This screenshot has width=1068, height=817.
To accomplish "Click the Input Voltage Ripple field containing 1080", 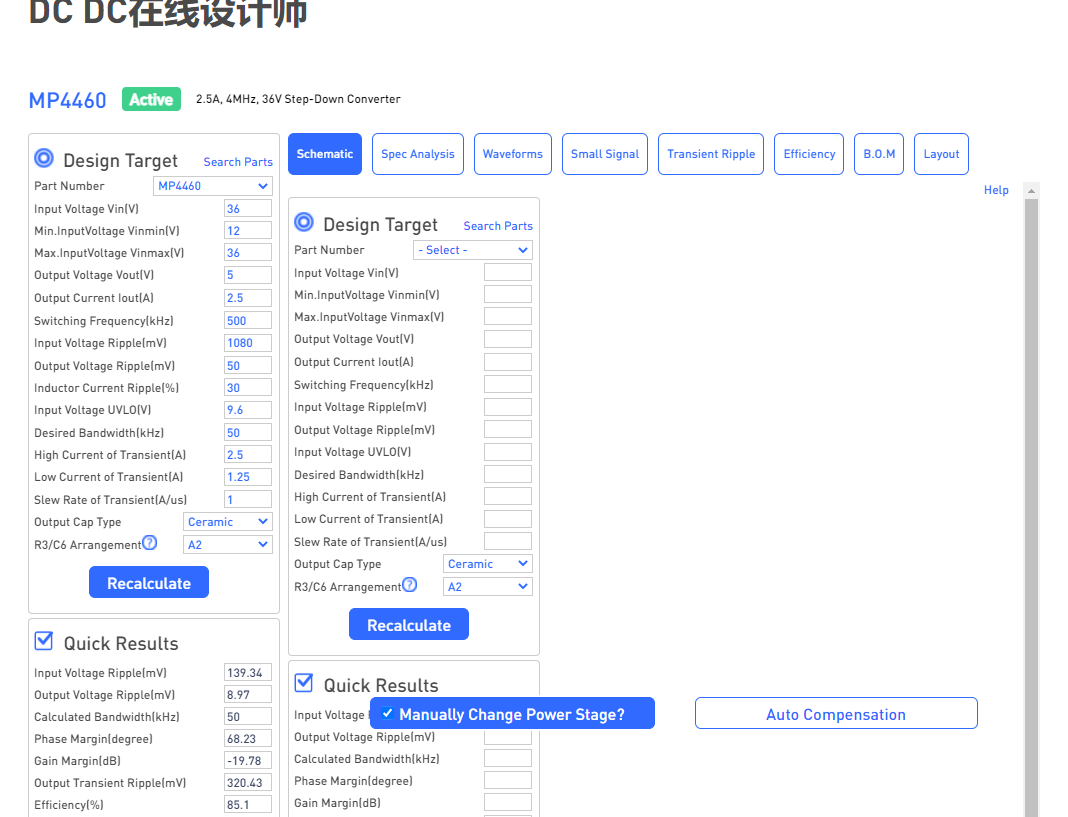I will click(x=248, y=343).
